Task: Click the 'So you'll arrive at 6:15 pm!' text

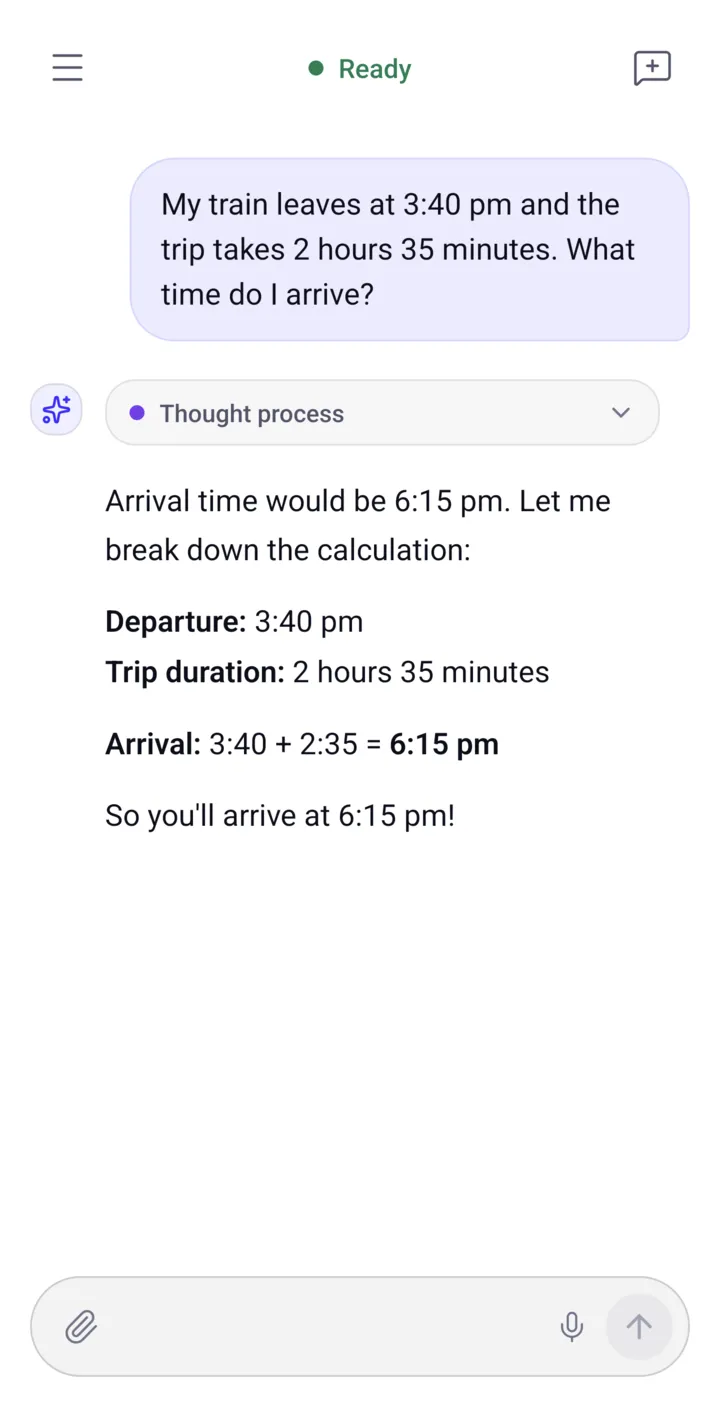Action: point(280,816)
